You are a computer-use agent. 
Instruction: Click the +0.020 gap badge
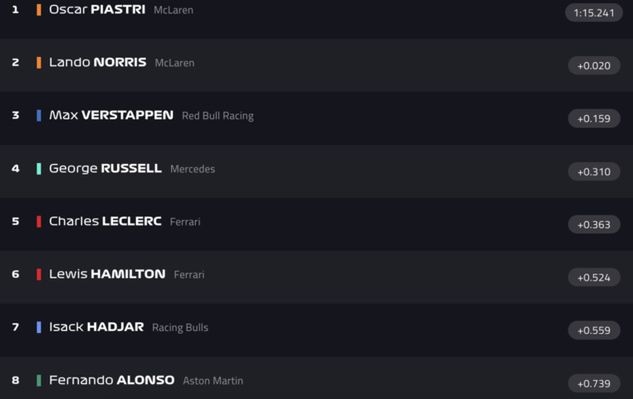point(594,65)
